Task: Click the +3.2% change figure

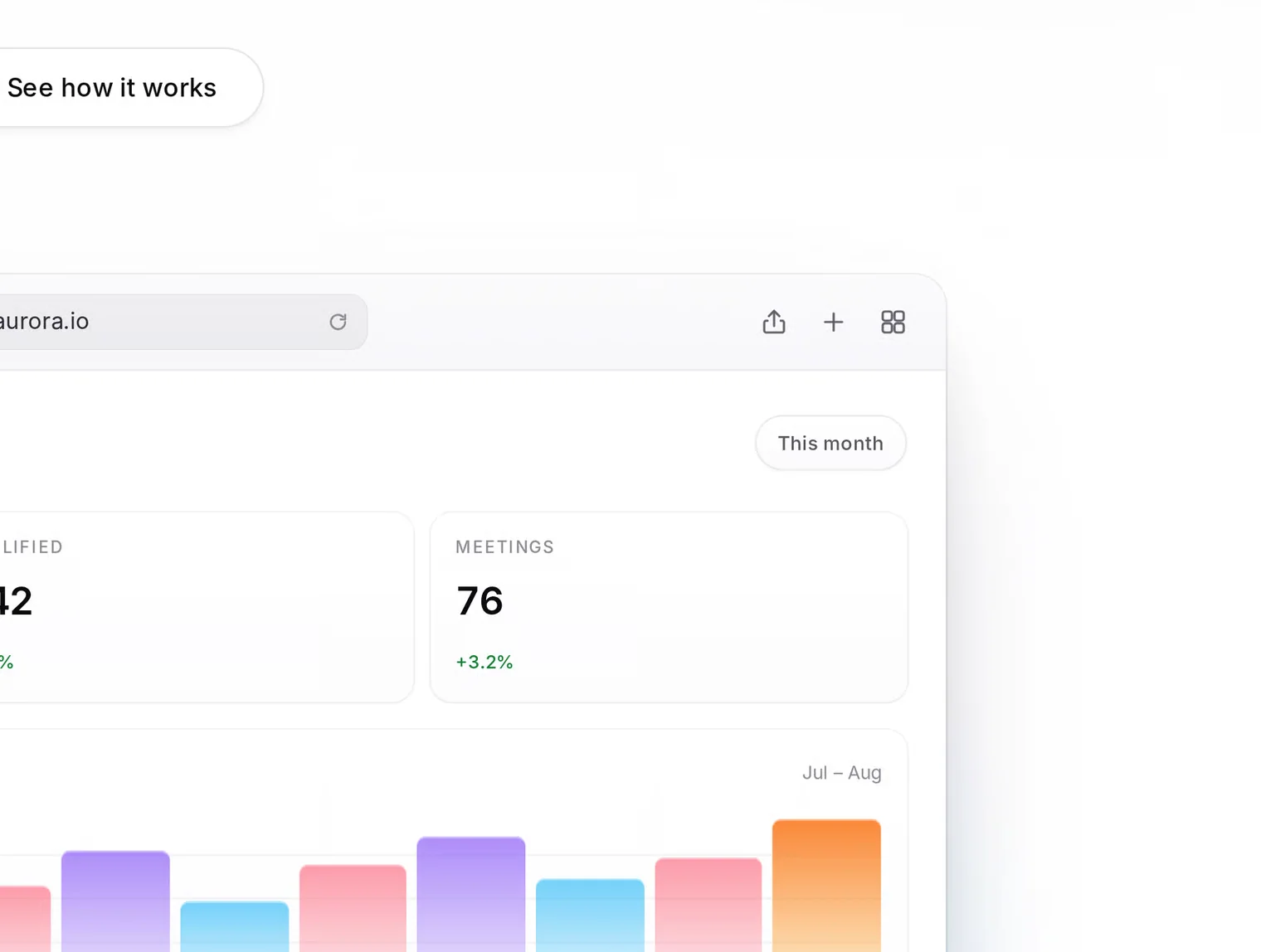Action: 484,662
